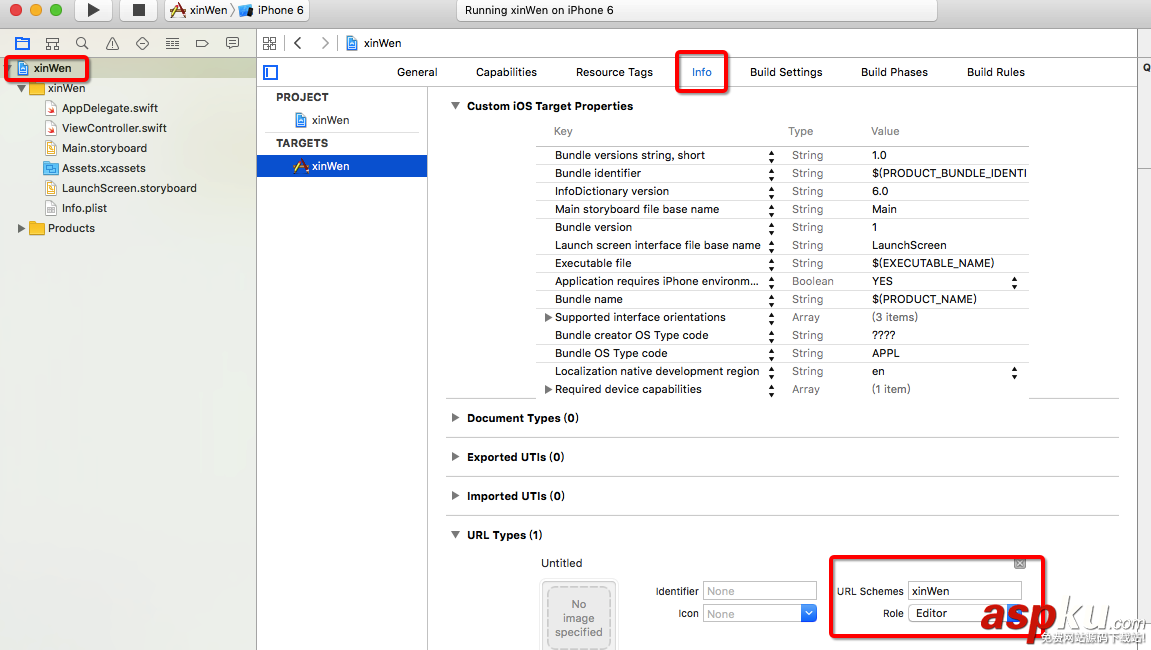Click Bundle identifier key stepper
The width and height of the screenshot is (1151, 650).
pyautogui.click(x=771, y=173)
